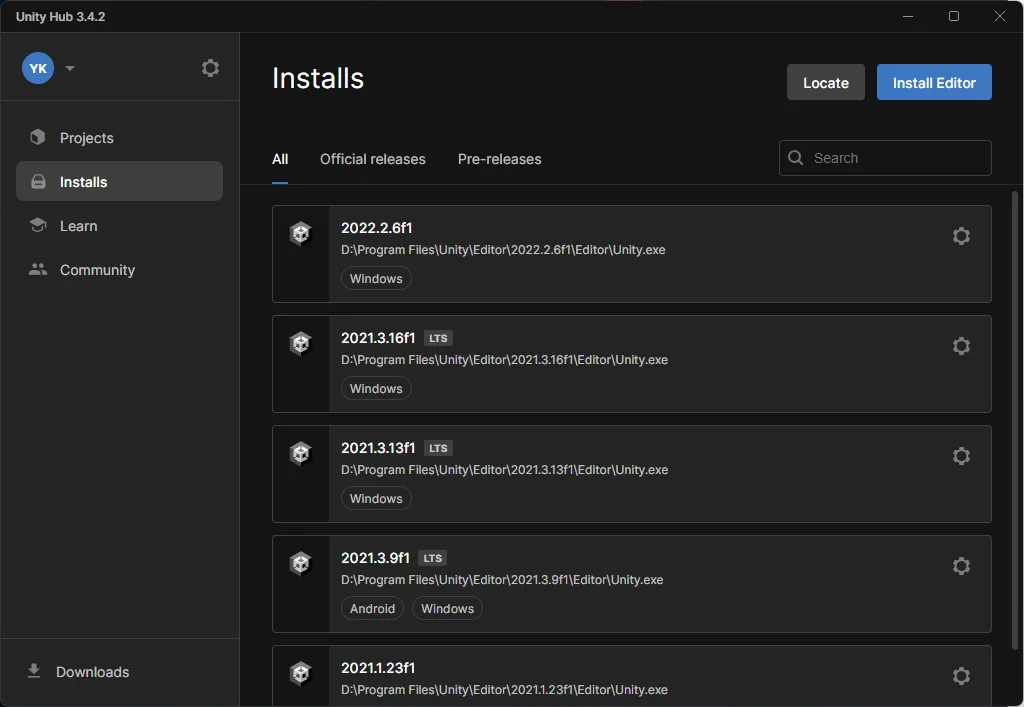
Task: Click the Community people icon
Action: click(x=38, y=269)
